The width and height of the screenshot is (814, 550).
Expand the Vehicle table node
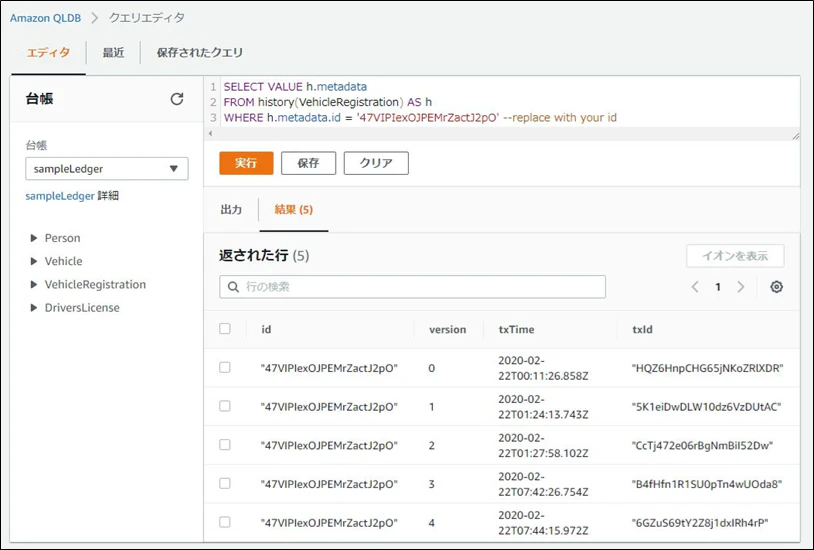pos(34,261)
